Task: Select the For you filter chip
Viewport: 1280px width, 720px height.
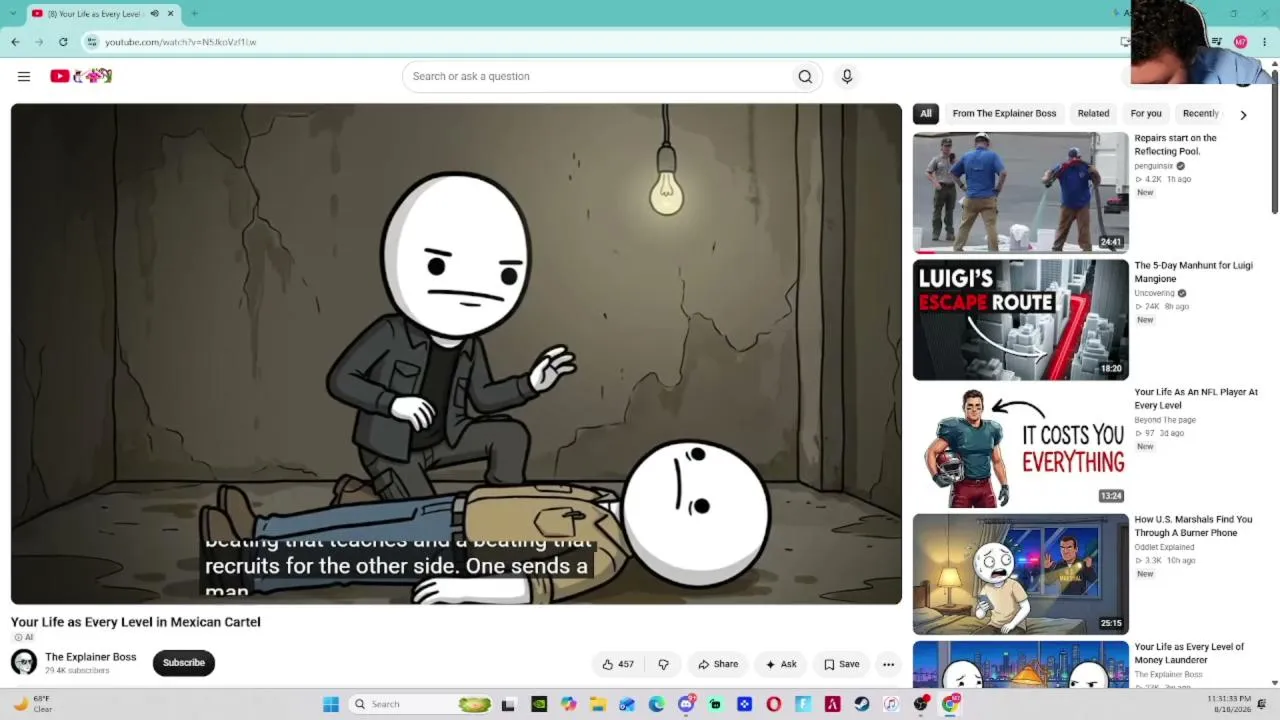Action: pyautogui.click(x=1146, y=114)
